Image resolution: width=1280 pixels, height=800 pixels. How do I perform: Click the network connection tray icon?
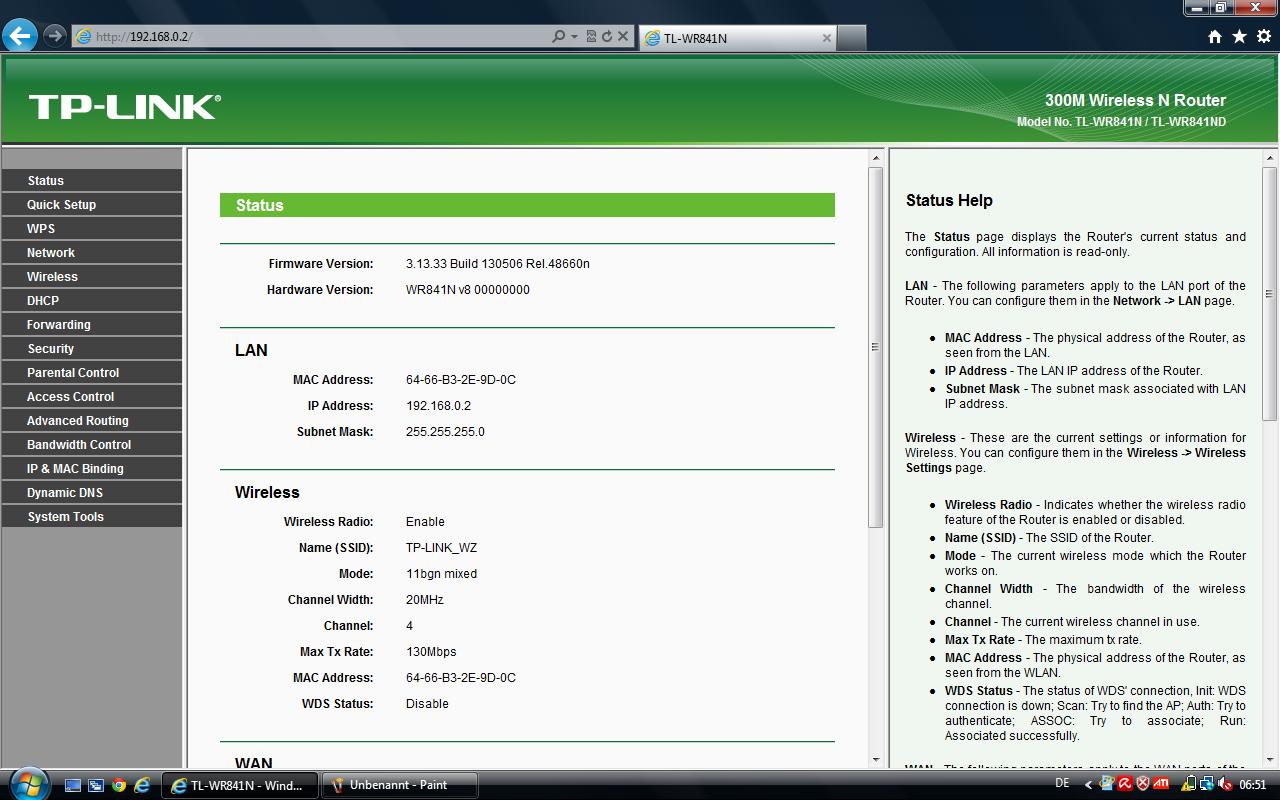tap(1207, 783)
